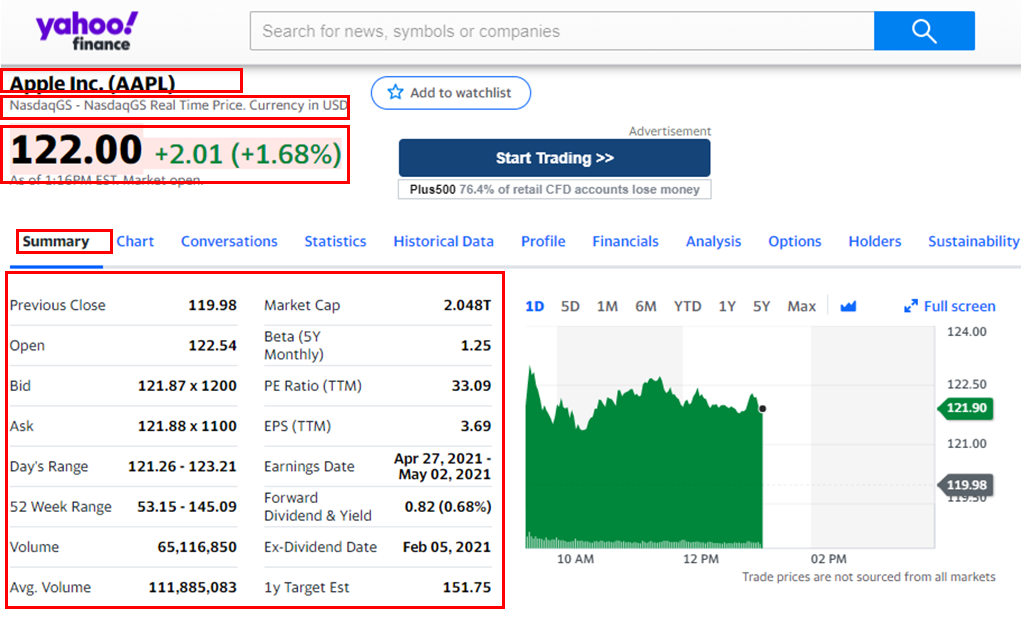
Task: Click the current price marker dot on chart
Action: [x=762, y=409]
